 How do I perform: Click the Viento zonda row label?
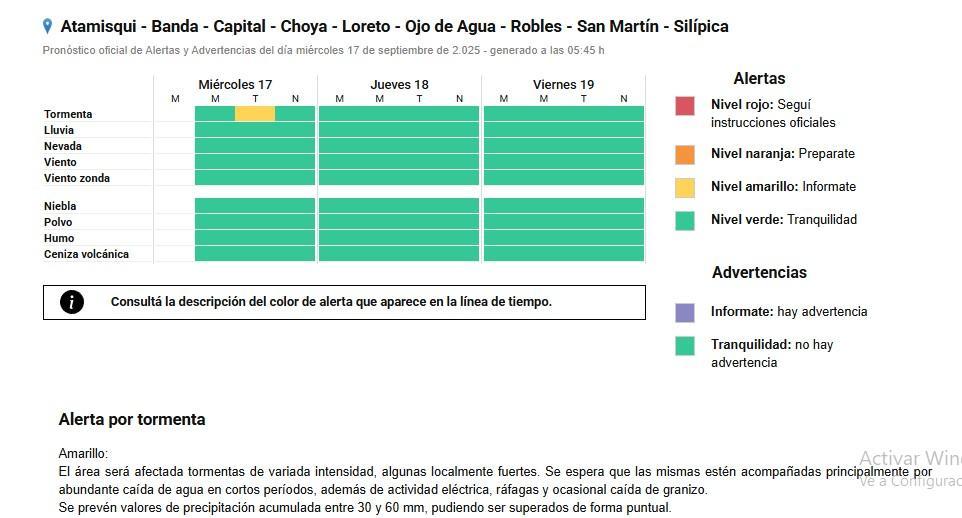pos(77,178)
